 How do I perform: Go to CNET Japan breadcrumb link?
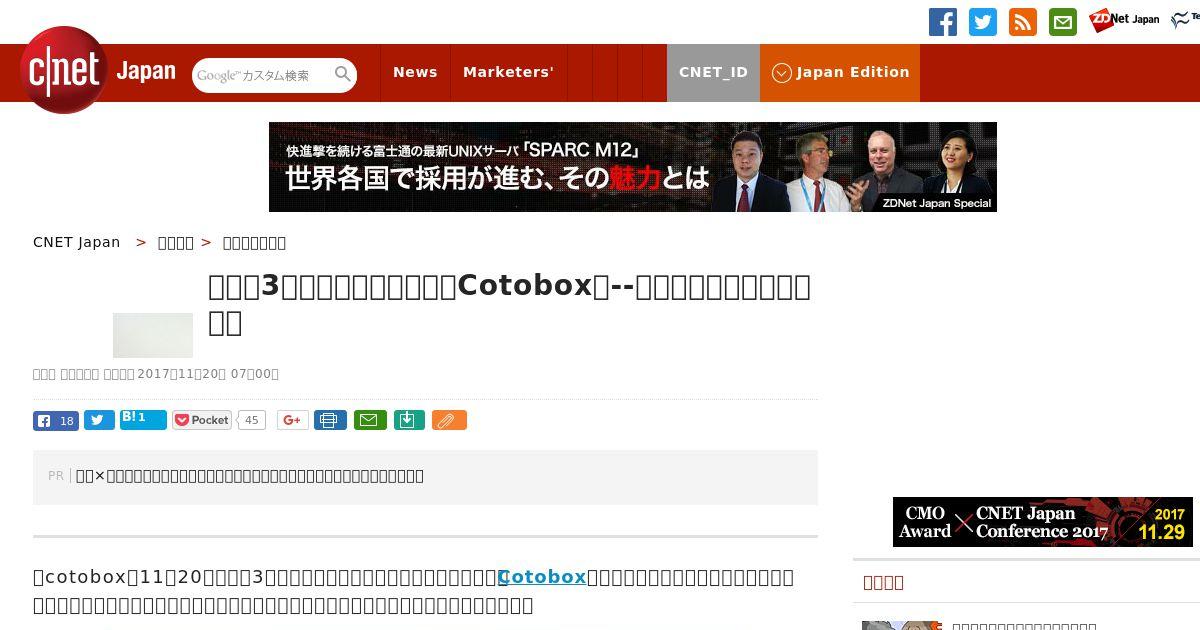coord(77,242)
